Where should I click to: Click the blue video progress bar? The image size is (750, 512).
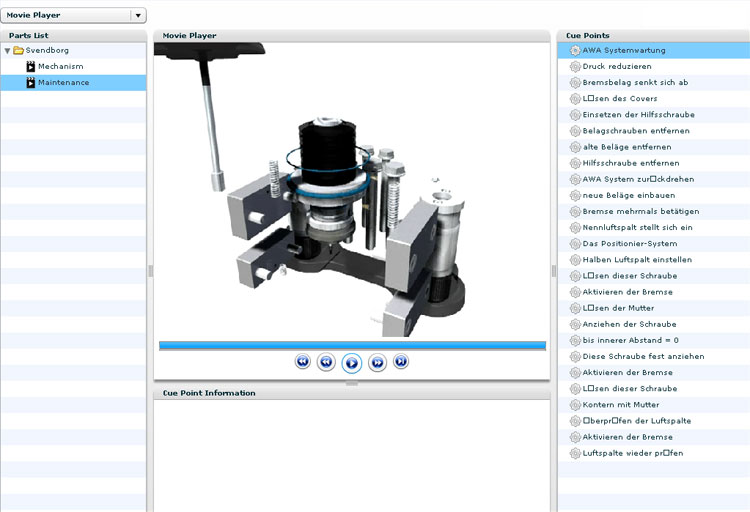[x=351, y=345]
